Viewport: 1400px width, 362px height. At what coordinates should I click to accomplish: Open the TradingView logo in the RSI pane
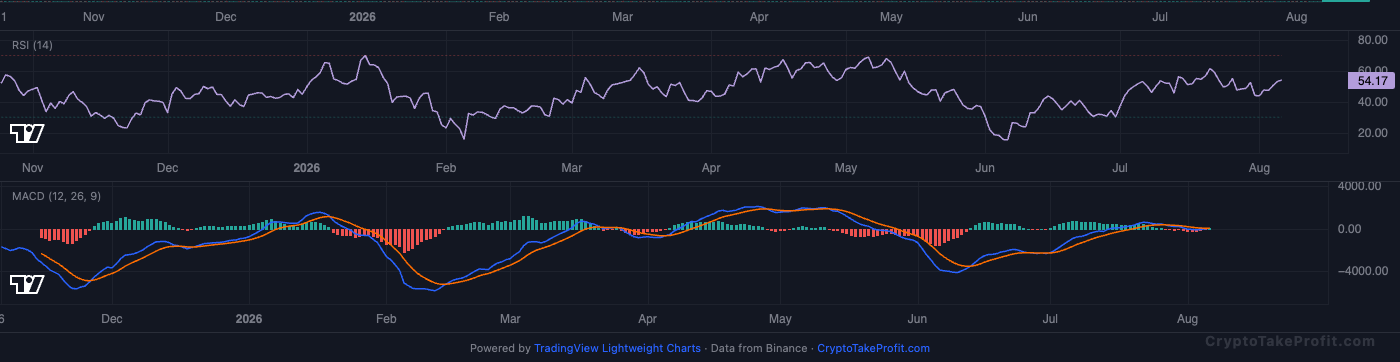(x=27, y=133)
